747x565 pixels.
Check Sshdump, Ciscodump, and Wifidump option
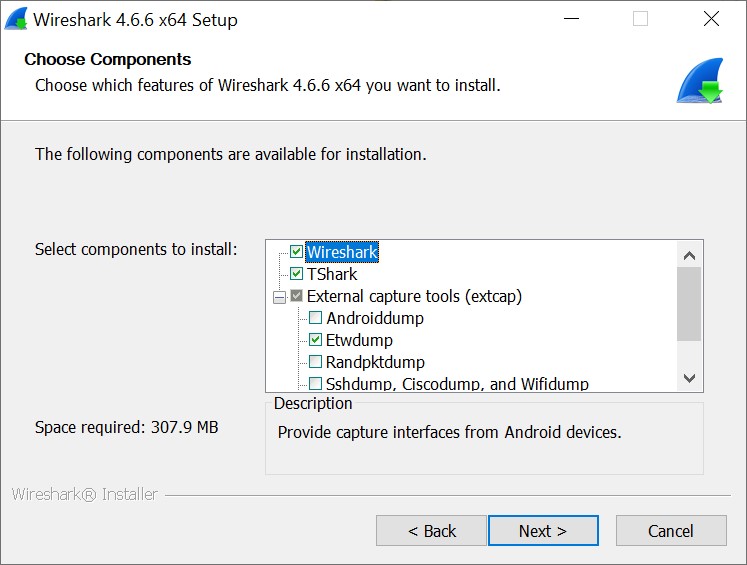tap(315, 383)
